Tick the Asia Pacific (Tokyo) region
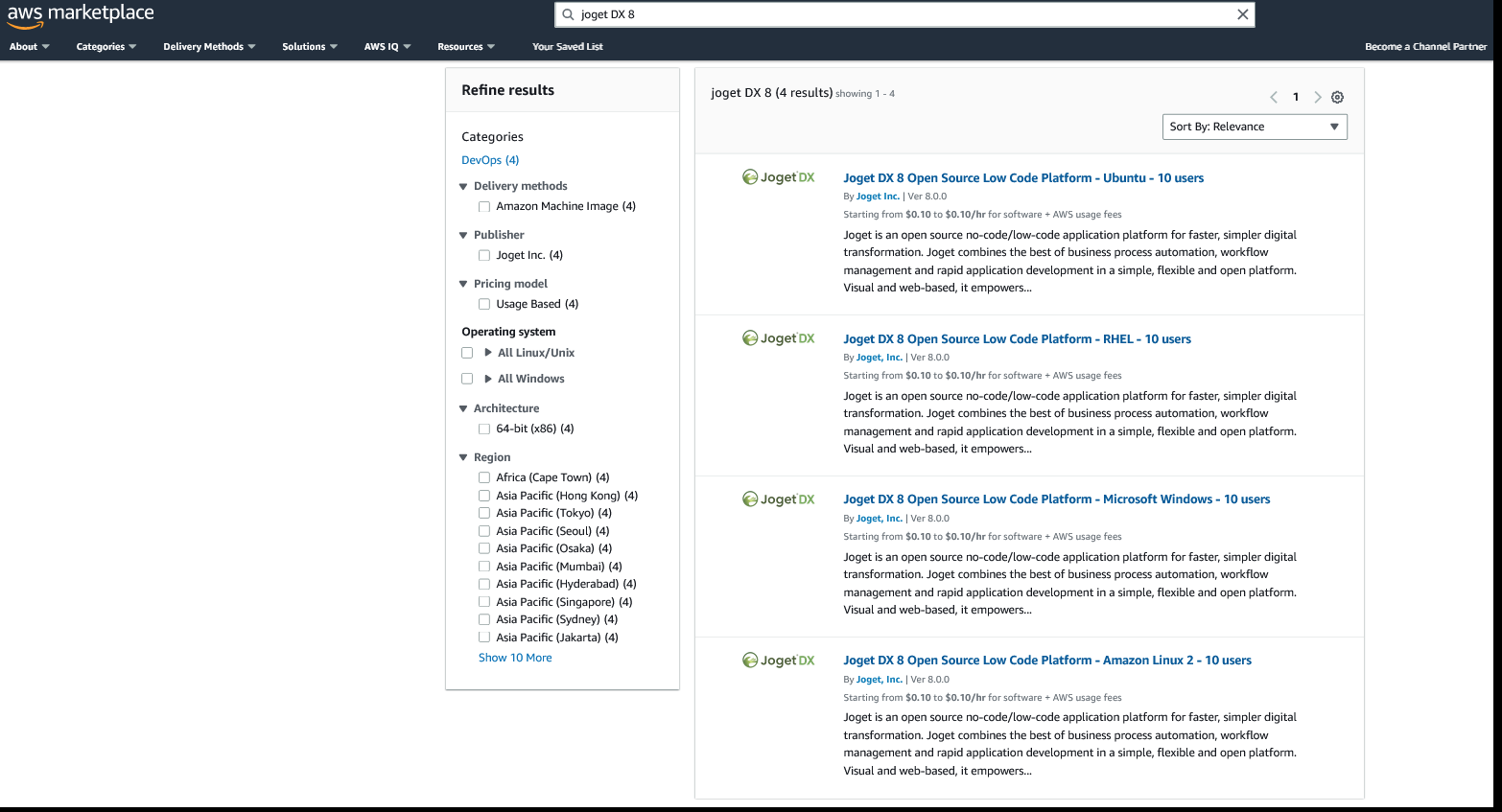Screen dimensions: 1502x812 [x=484, y=513]
